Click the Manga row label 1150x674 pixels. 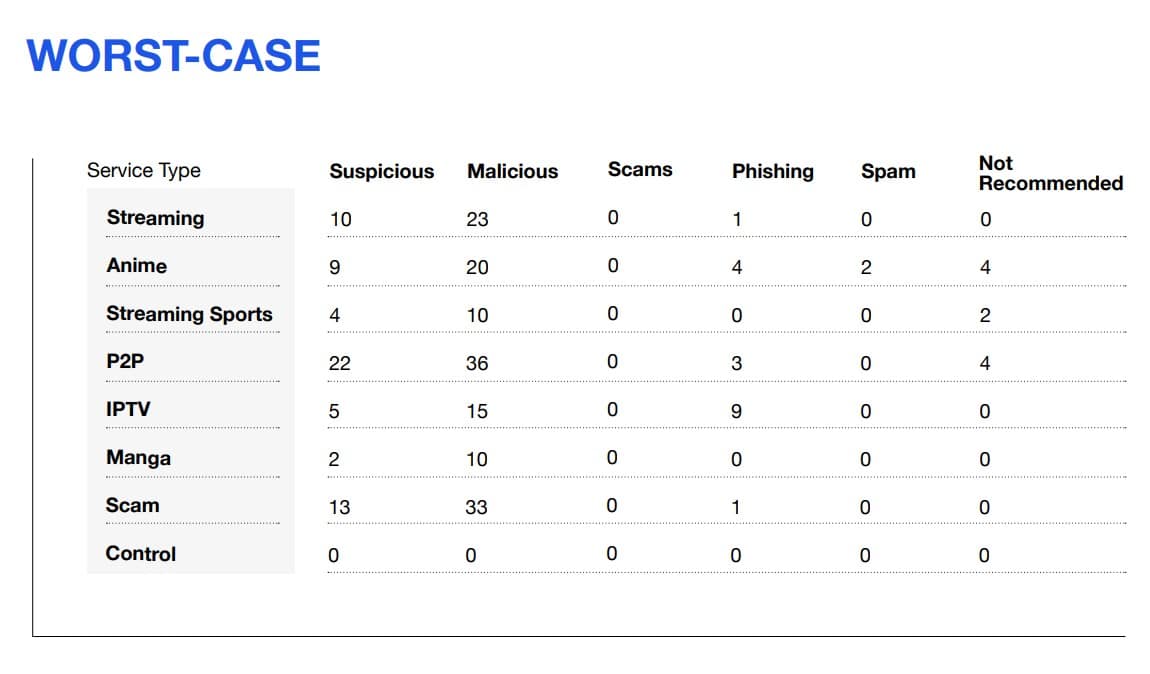click(x=139, y=458)
